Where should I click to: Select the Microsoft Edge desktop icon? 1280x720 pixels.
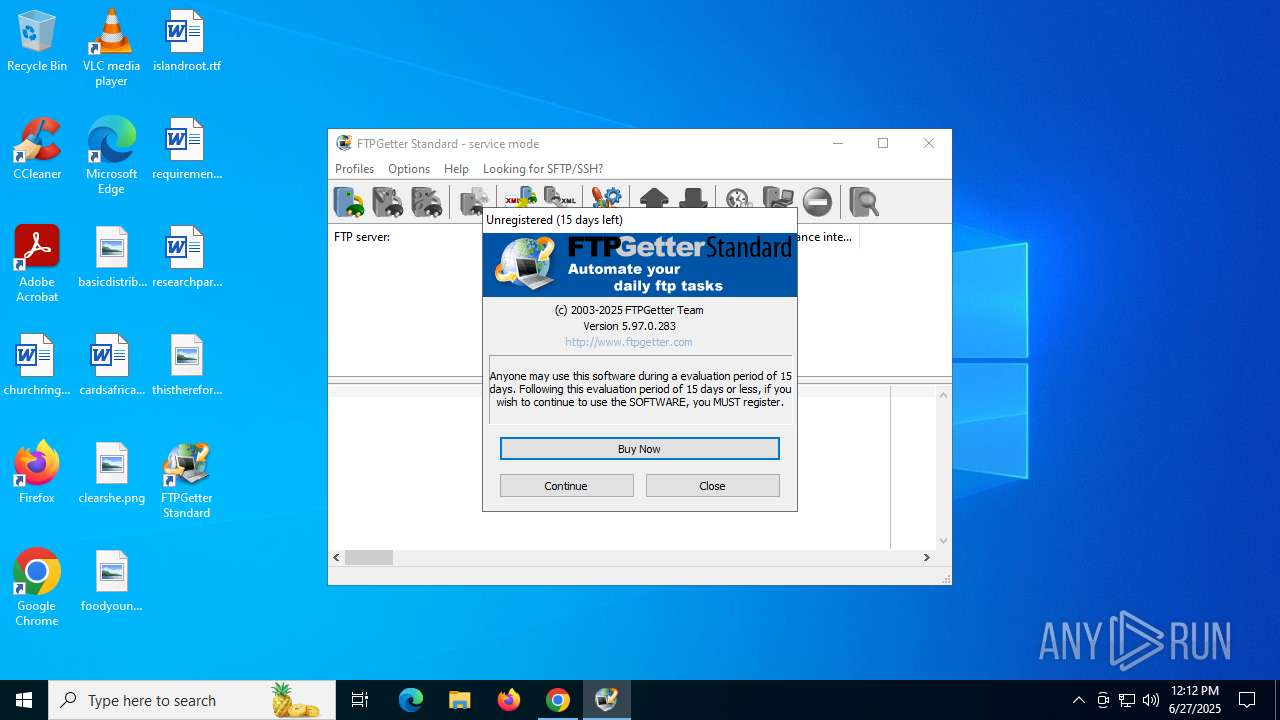click(111, 155)
